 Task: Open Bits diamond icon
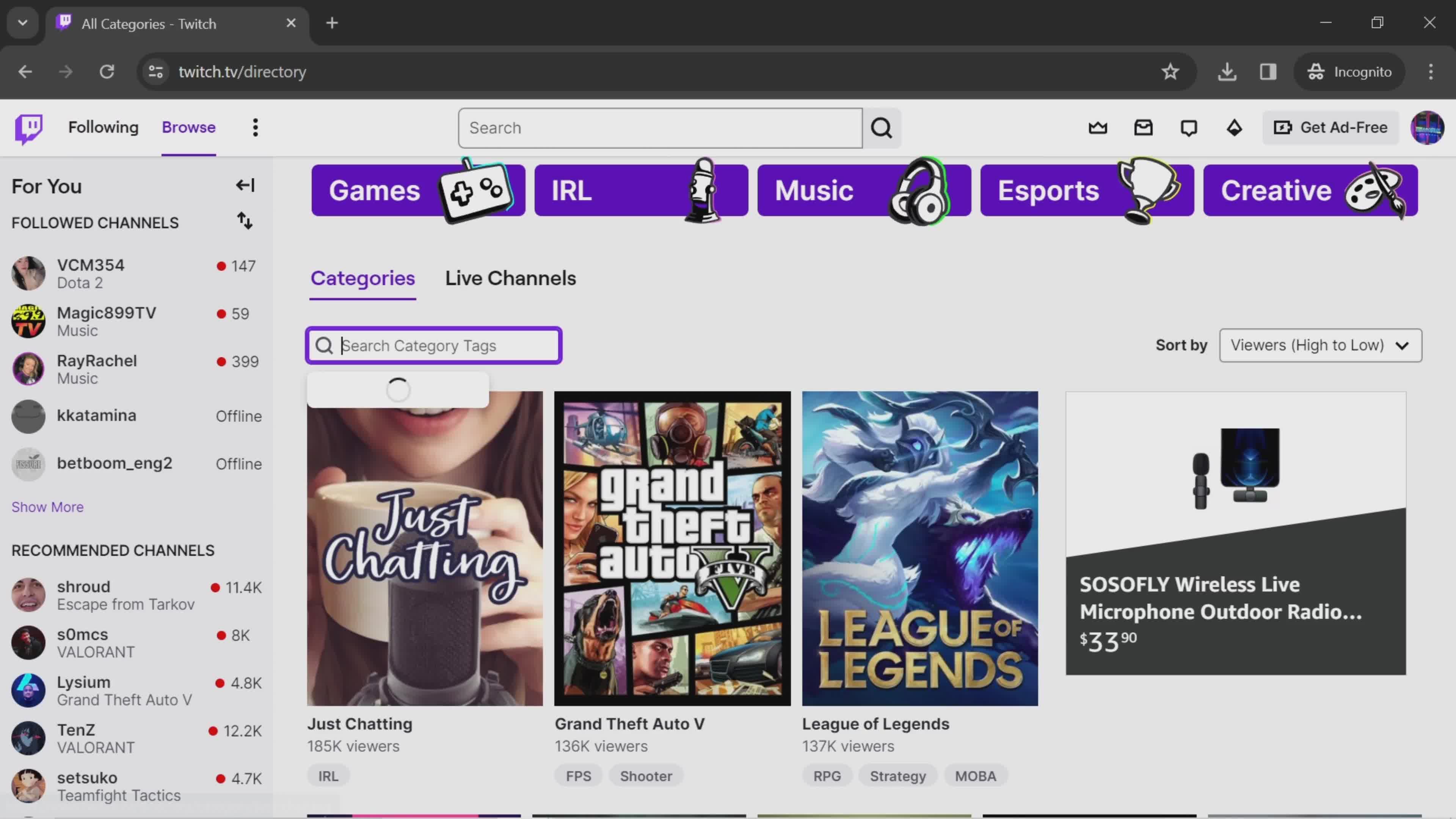tap(1234, 128)
